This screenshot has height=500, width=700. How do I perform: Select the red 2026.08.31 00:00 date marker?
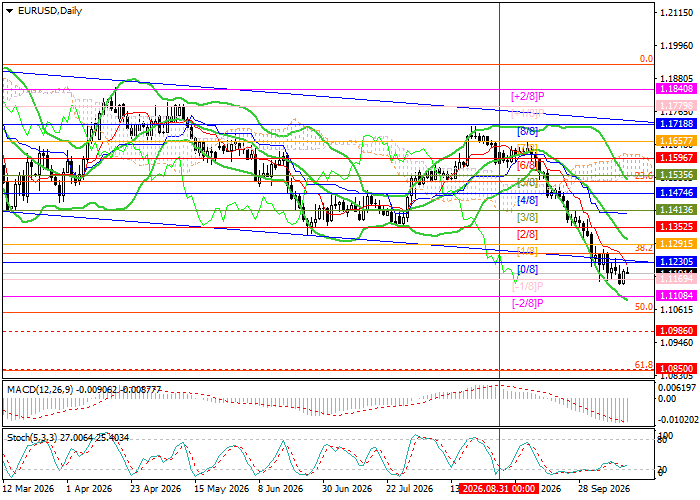499,489
